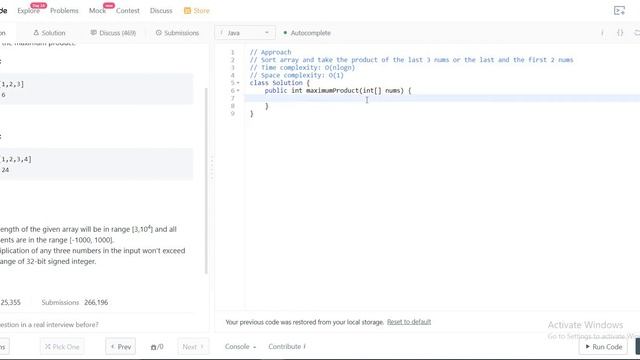Collapse the class Solution fold arrow on line 5
Image resolution: width=640 pixels, height=360 pixels.
pos(238,83)
